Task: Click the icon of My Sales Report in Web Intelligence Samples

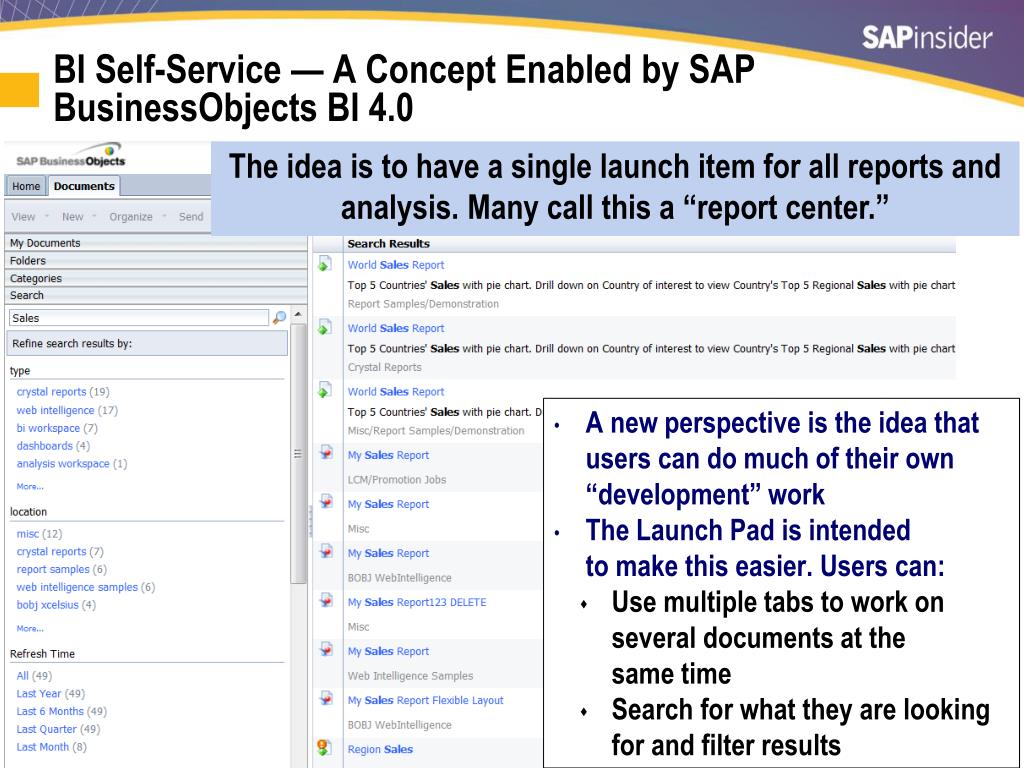Action: (x=326, y=649)
